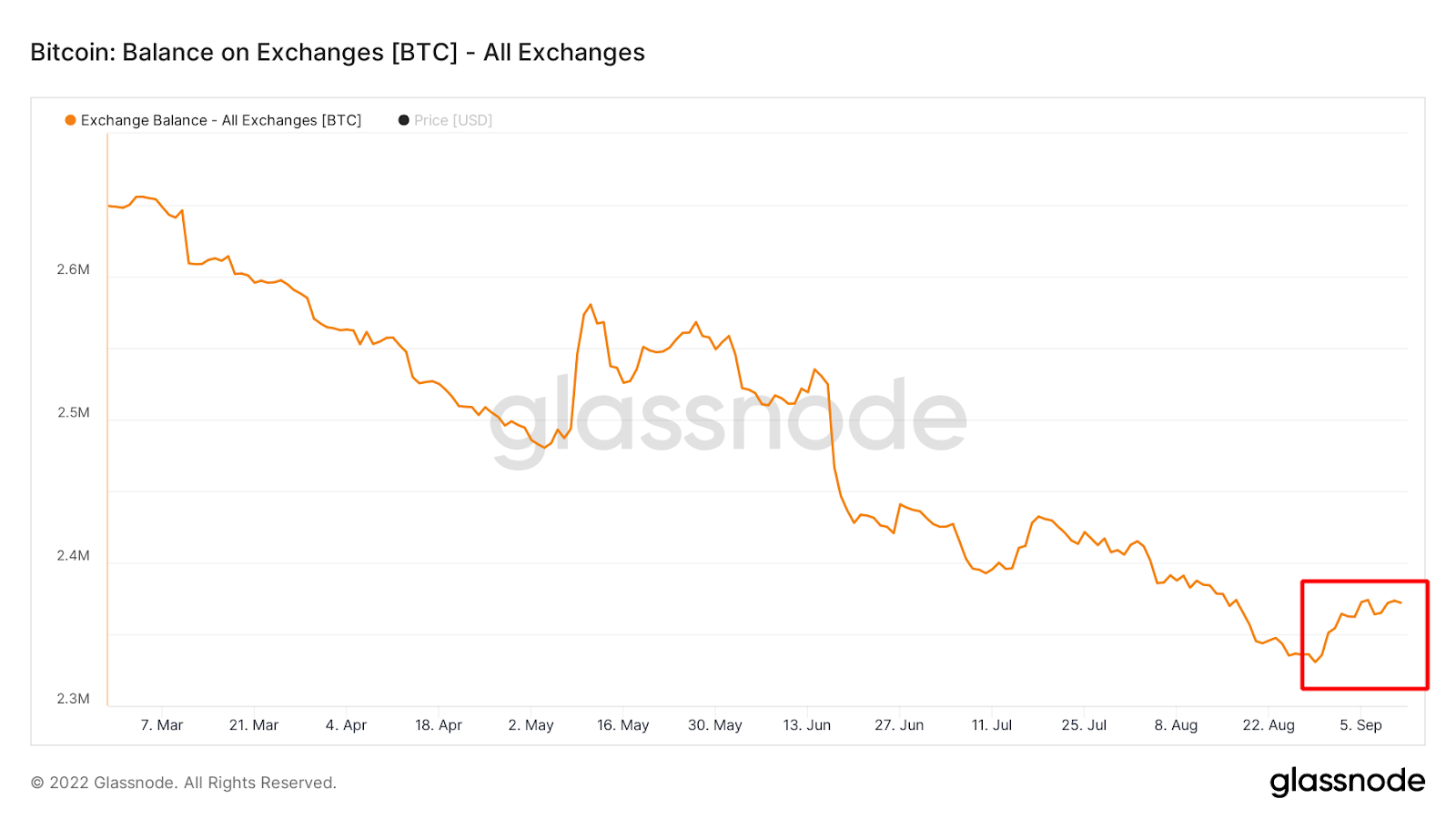Click the 7. Mar date label

click(162, 725)
